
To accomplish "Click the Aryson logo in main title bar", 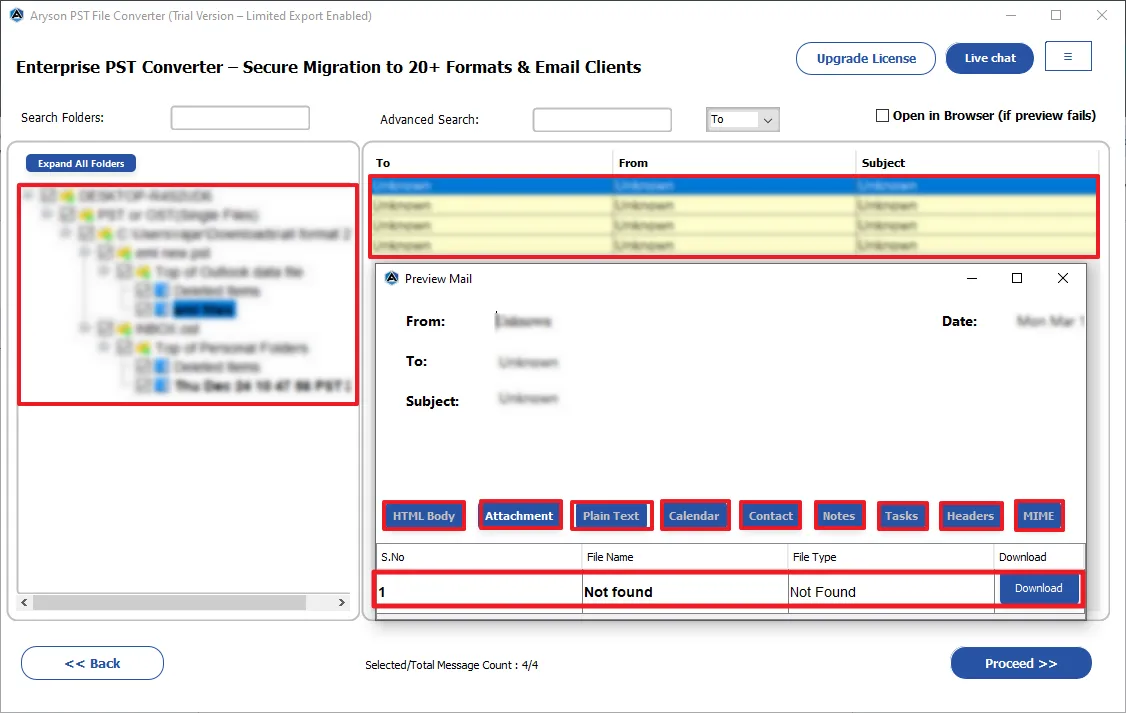I will (x=17, y=15).
